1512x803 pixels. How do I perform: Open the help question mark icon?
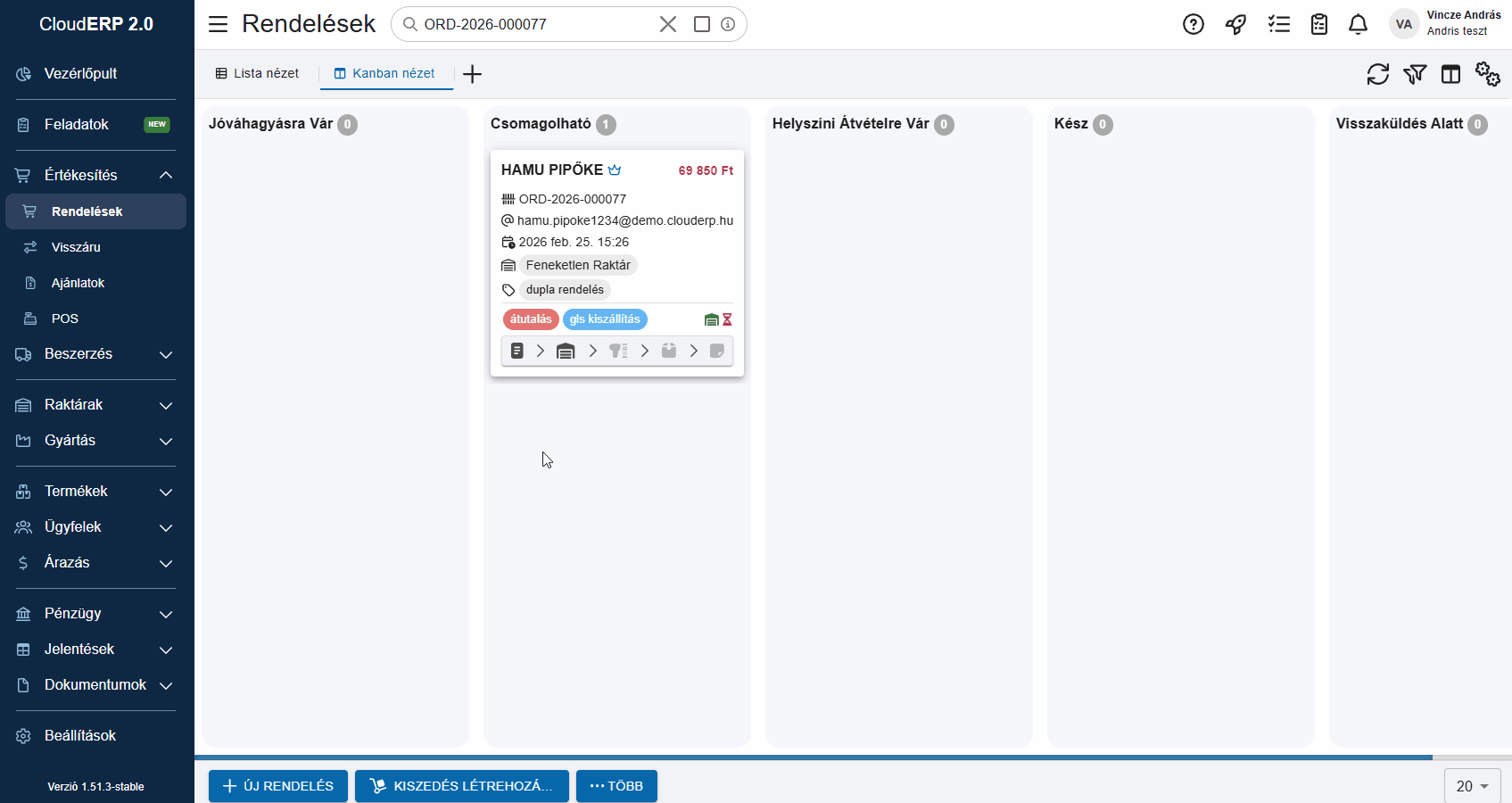click(1193, 24)
